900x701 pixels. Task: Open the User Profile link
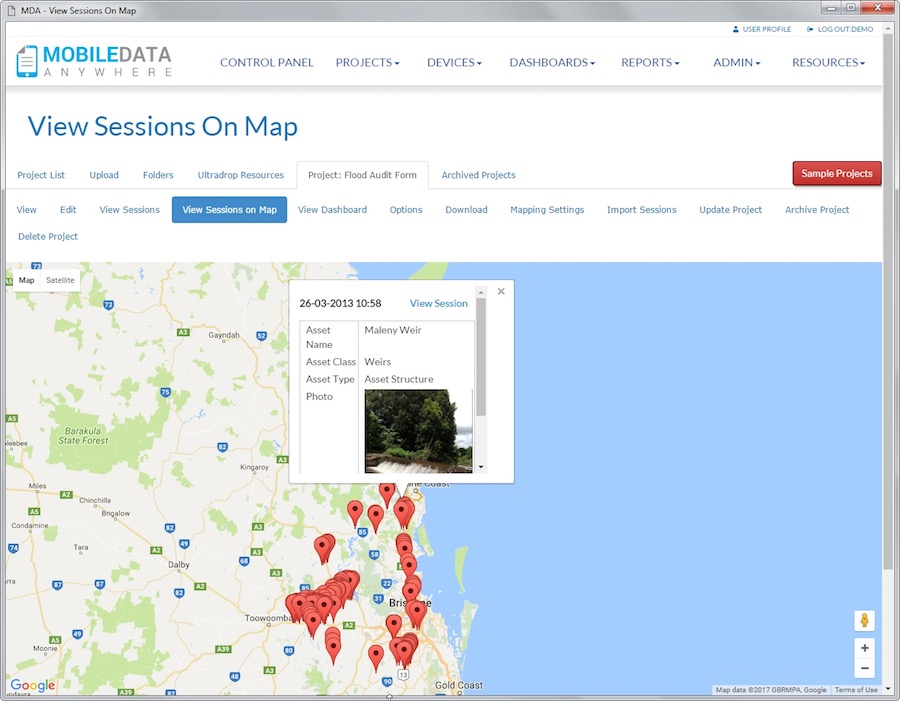tap(762, 29)
